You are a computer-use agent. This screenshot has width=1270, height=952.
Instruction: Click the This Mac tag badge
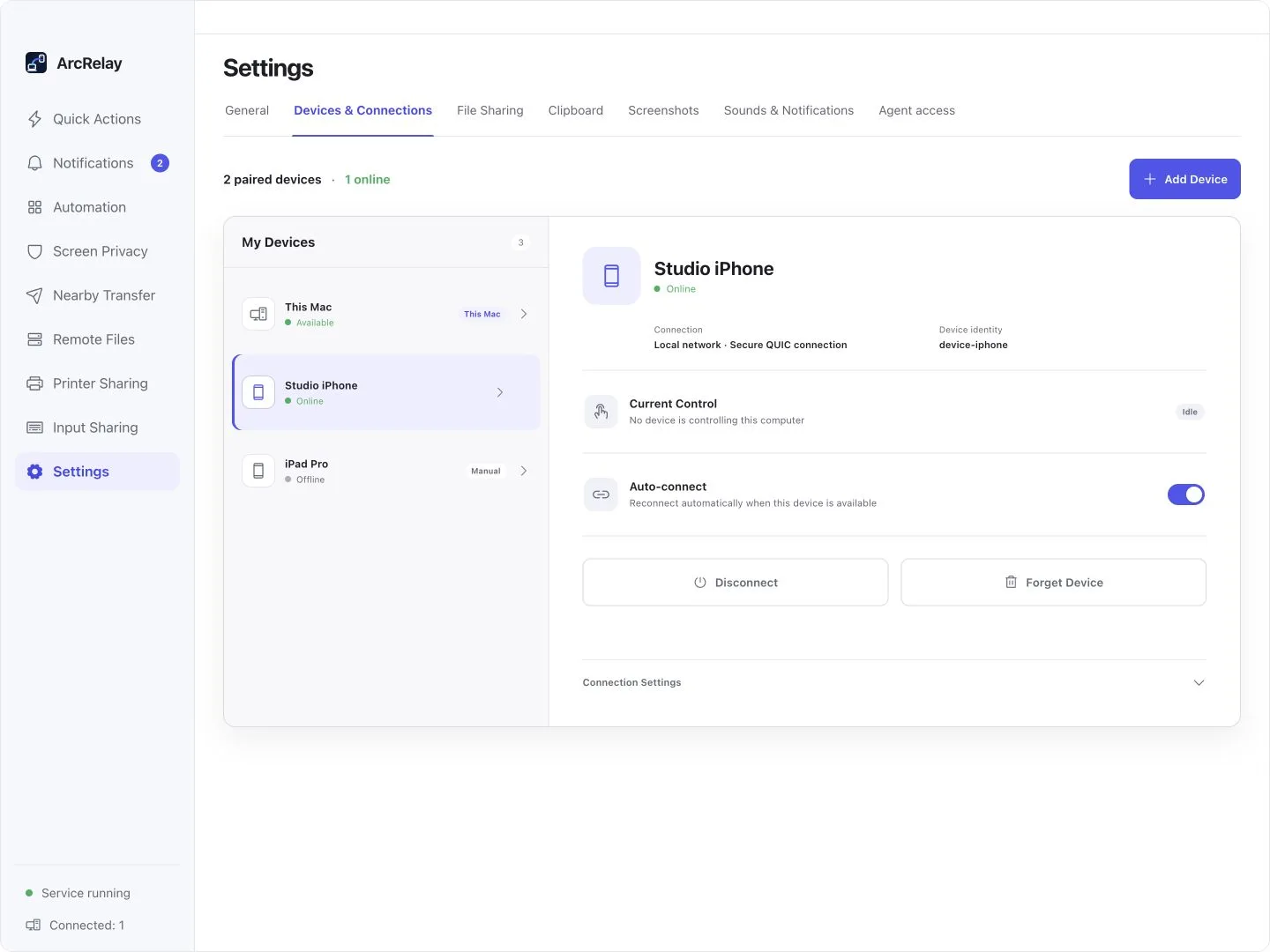(x=482, y=314)
